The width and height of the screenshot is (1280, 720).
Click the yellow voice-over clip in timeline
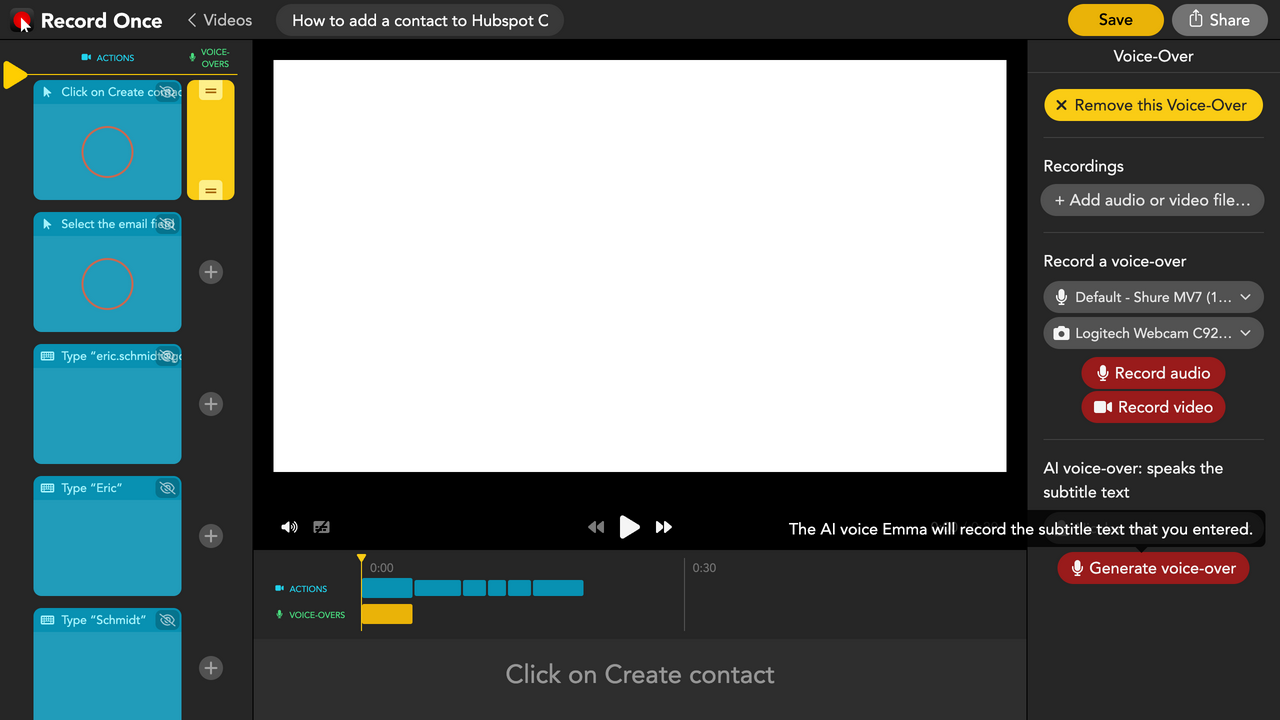coord(387,614)
